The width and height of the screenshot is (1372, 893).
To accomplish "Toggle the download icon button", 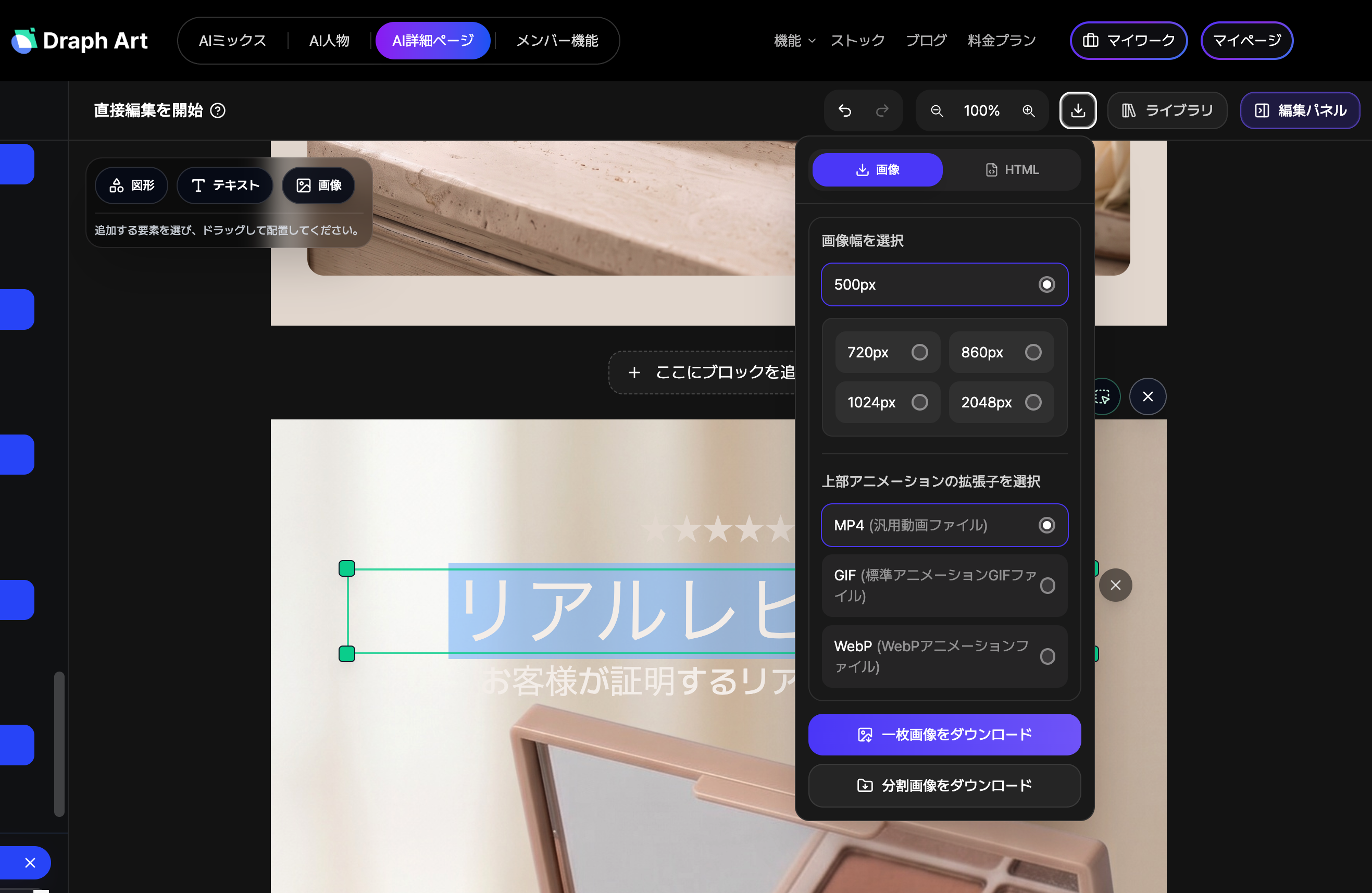I will [1077, 110].
